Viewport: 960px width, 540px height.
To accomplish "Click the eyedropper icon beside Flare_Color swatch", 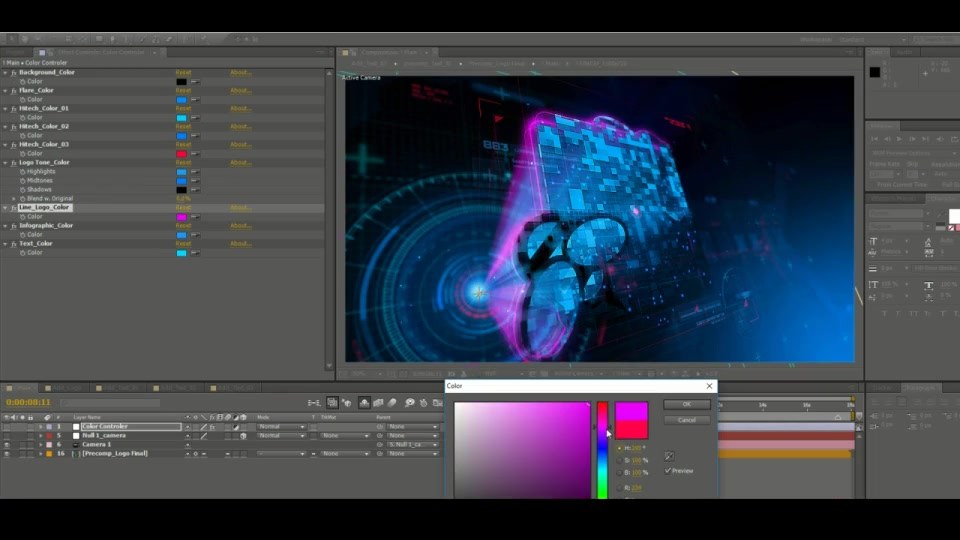I will click(x=195, y=99).
